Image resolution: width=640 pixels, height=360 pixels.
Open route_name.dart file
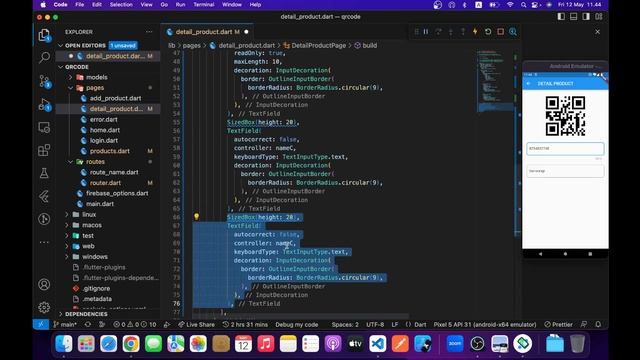114,172
